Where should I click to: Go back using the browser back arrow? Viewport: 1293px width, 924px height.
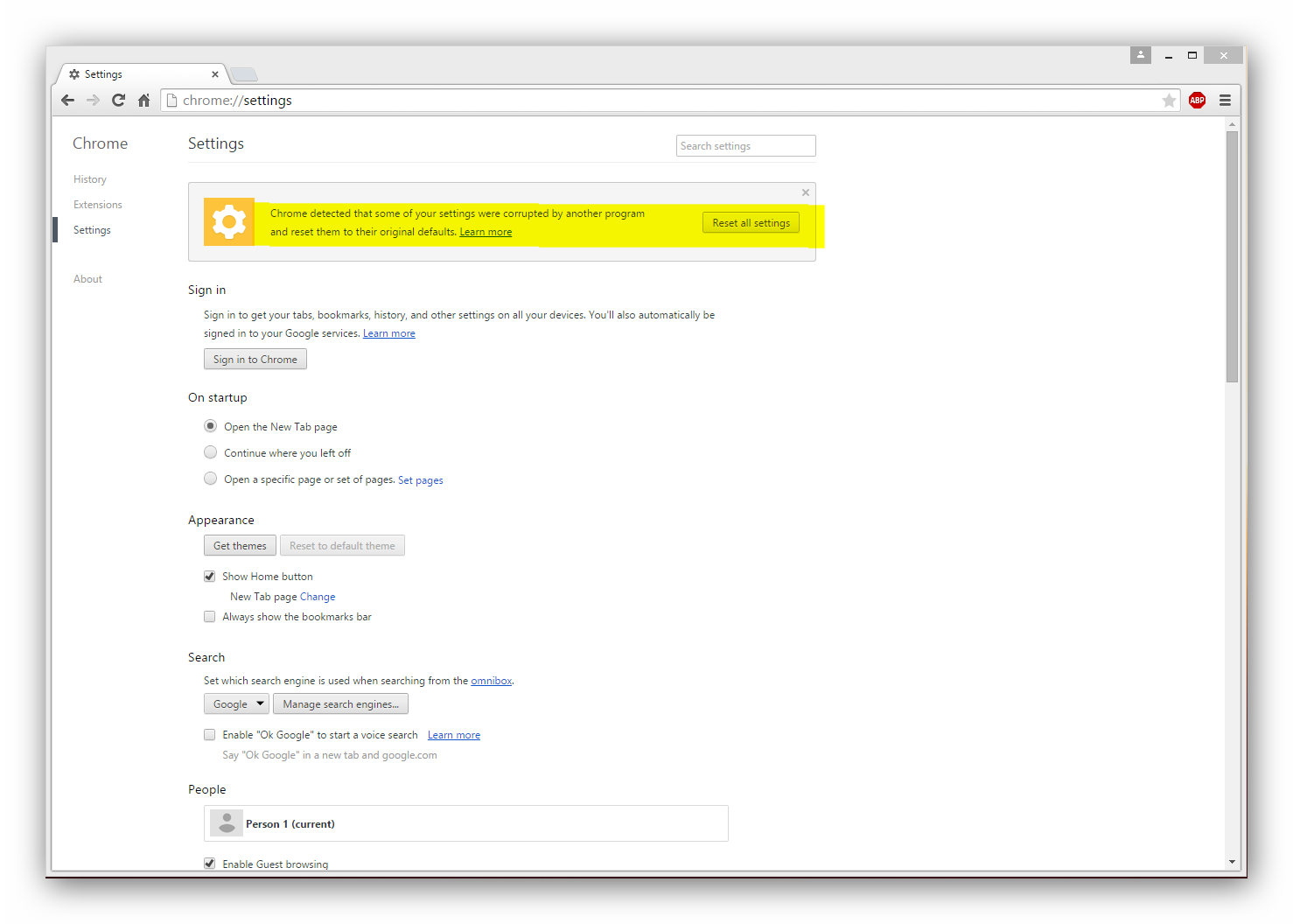(x=67, y=100)
